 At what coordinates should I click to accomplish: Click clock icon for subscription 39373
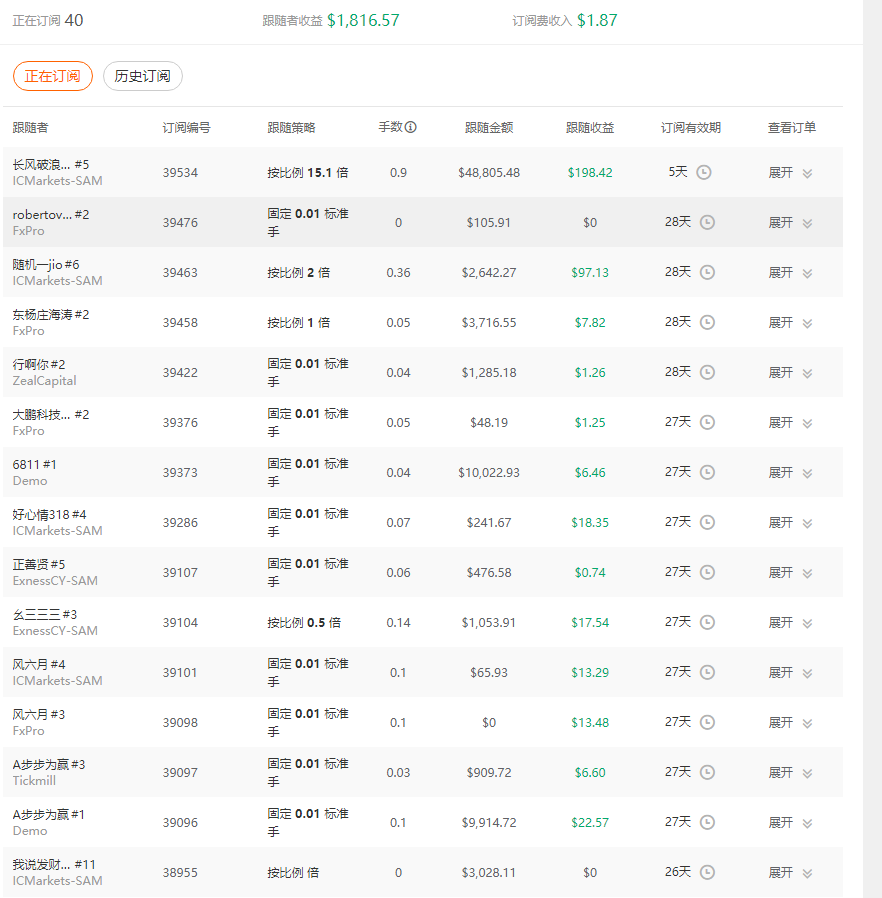point(707,472)
